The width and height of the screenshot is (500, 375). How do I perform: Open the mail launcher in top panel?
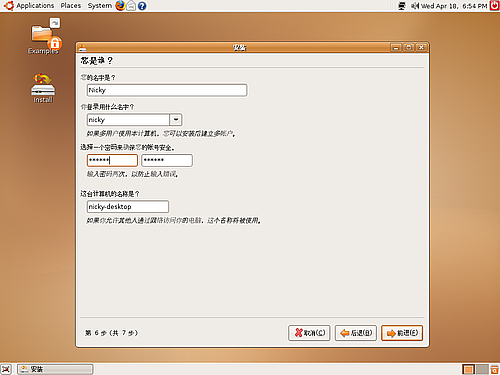[x=131, y=6]
